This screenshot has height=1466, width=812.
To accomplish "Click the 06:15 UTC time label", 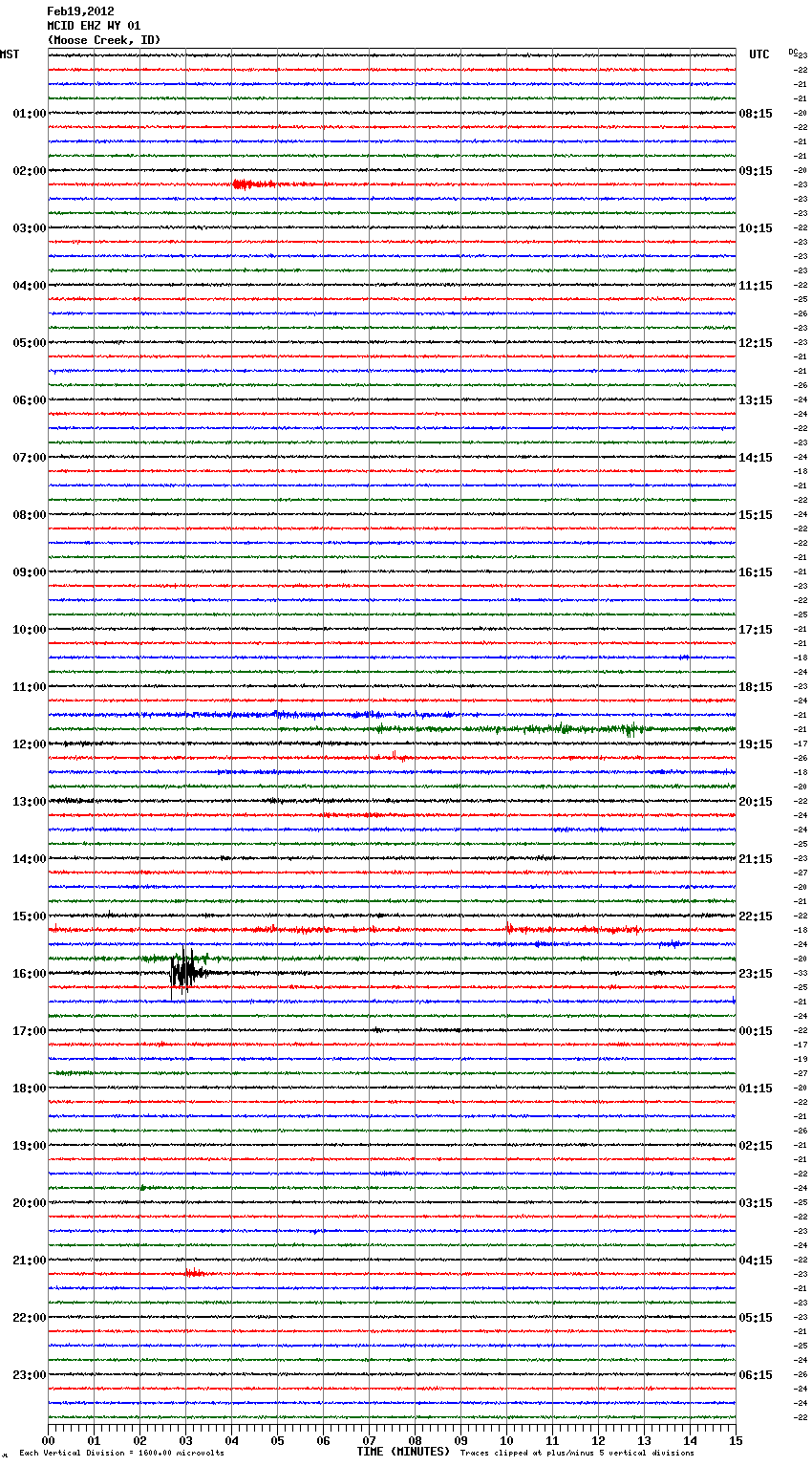I will click(756, 1375).
